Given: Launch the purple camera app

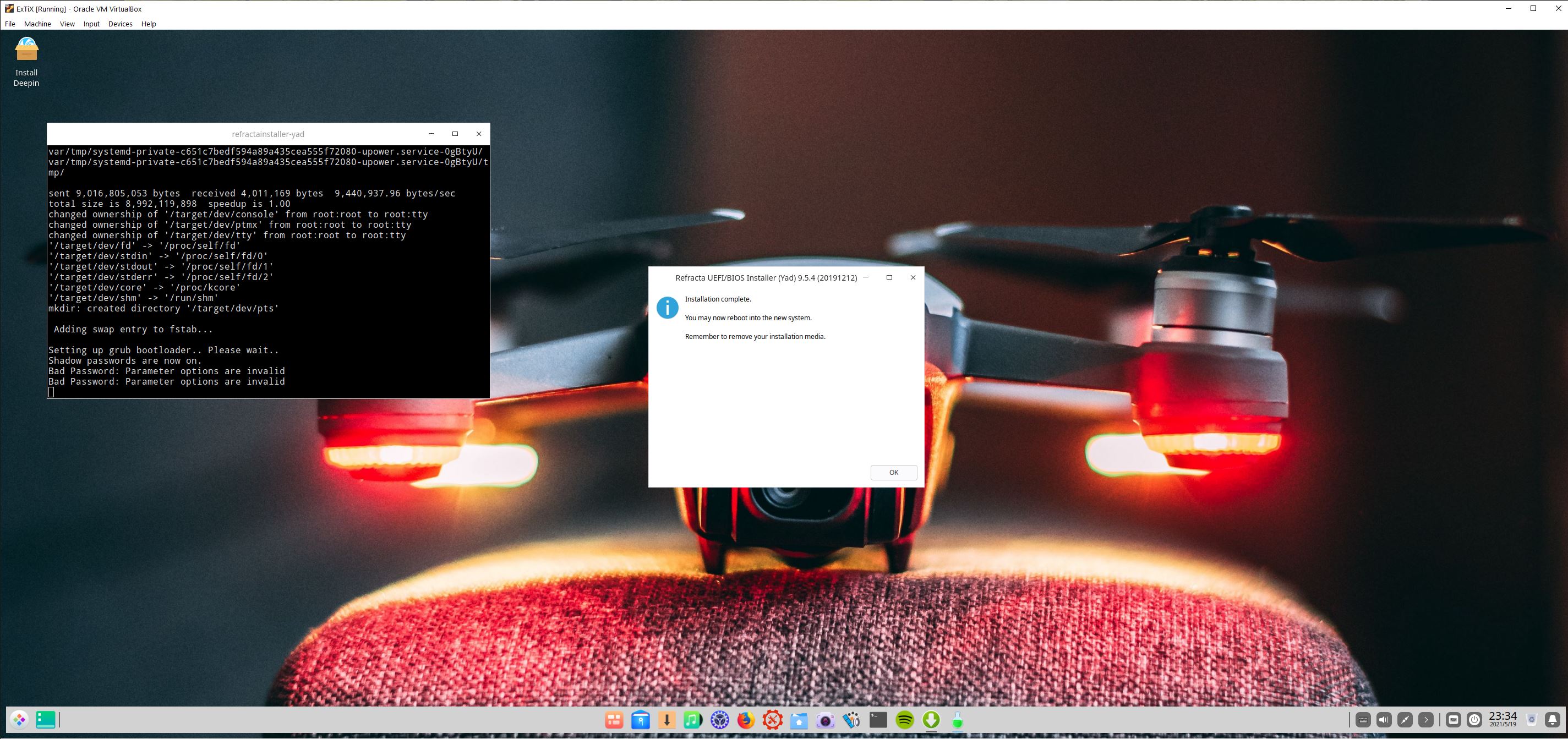Looking at the screenshot, I should 826,721.
